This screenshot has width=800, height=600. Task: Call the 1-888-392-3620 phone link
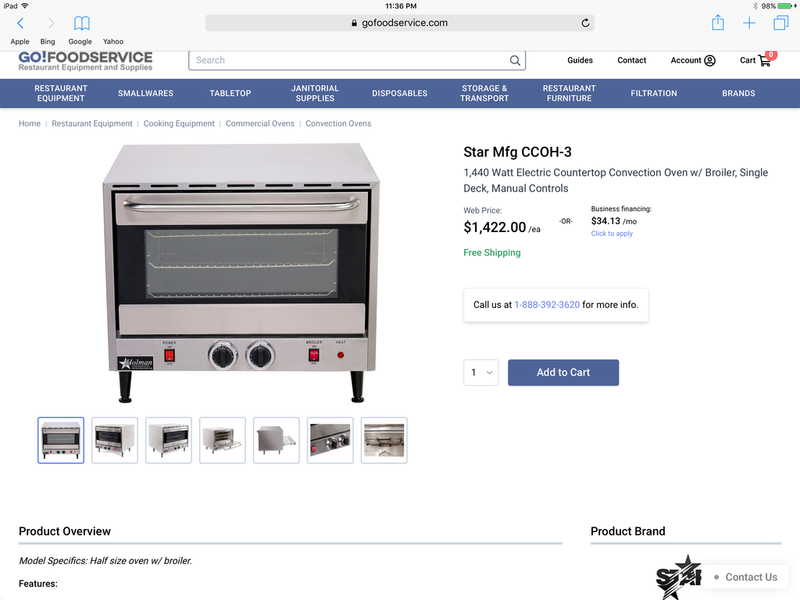(x=547, y=305)
